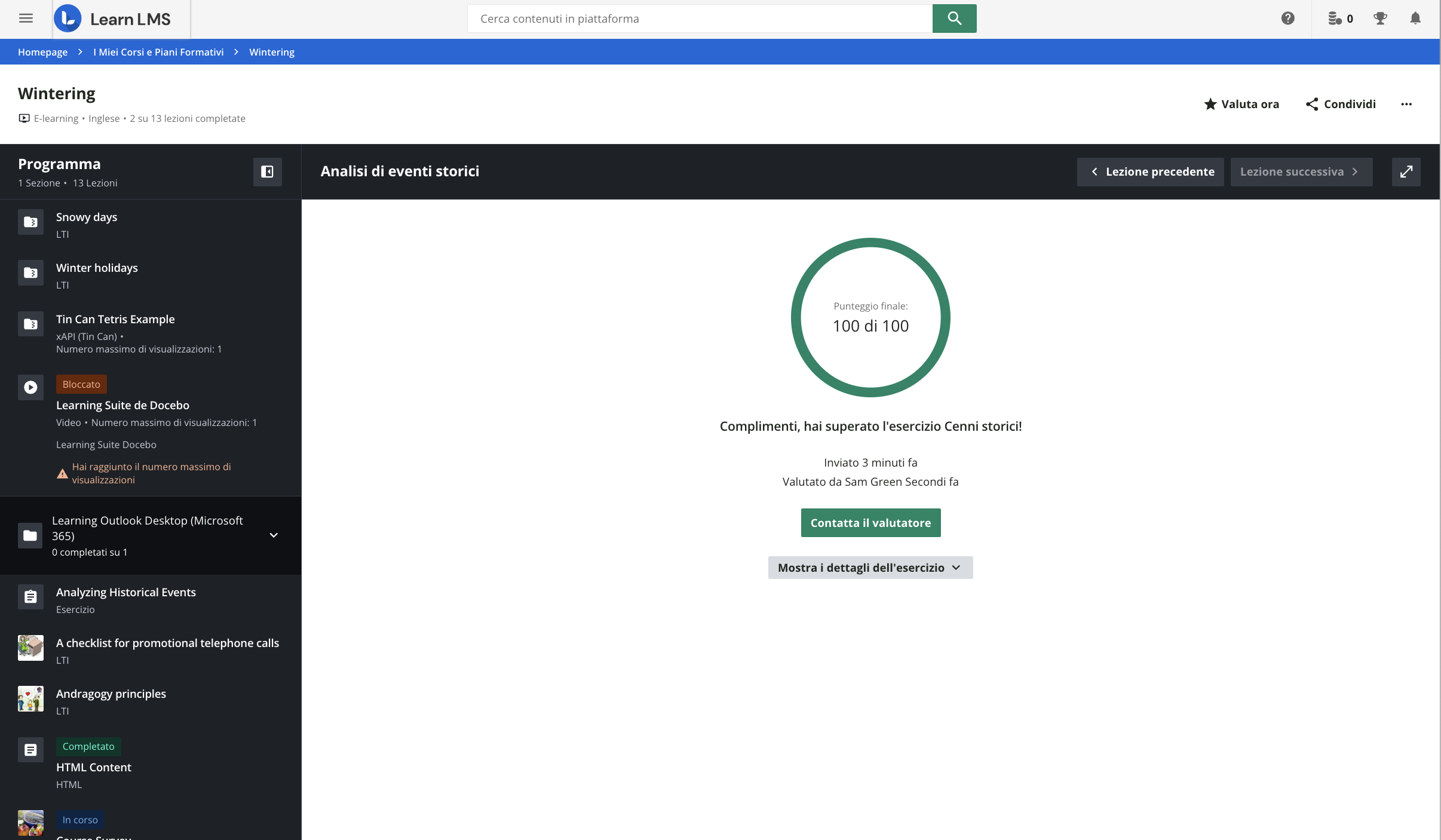Select the Andragogy principles lesson title
The height and width of the screenshot is (840, 1441).
click(111, 694)
